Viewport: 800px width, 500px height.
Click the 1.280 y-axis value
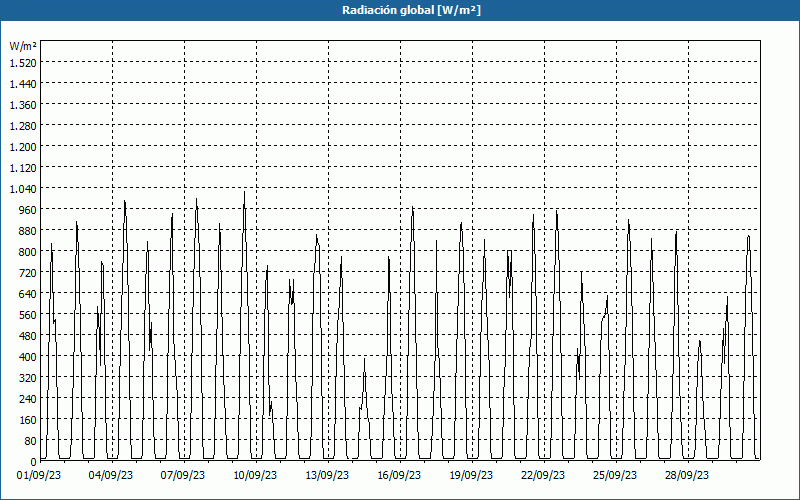pyautogui.click(x=23, y=125)
